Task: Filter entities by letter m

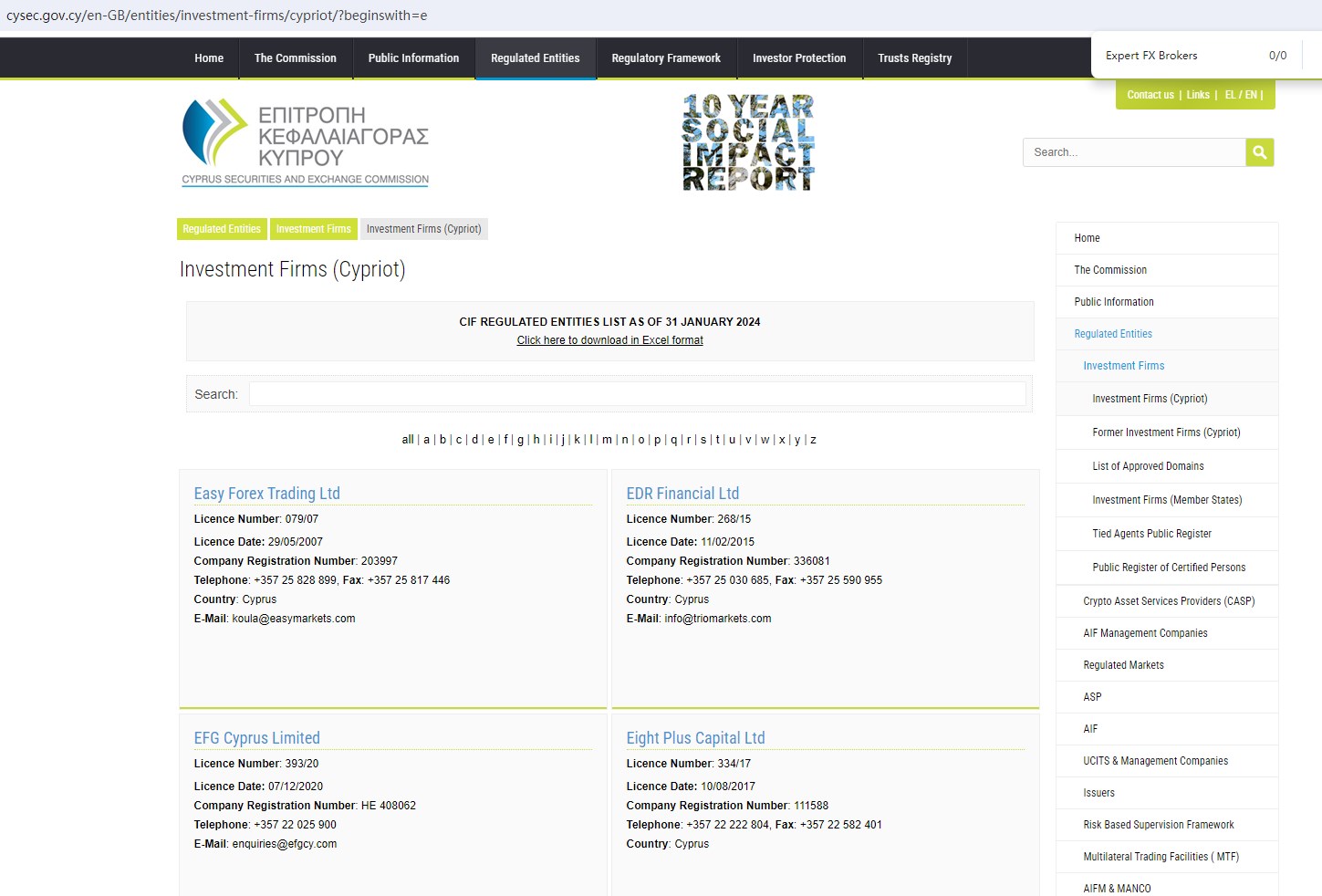Action: pos(607,440)
